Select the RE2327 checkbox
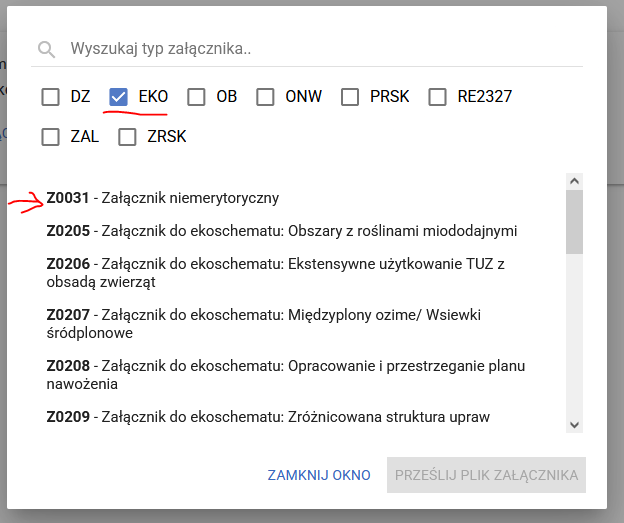The height and width of the screenshot is (523, 624). (x=437, y=97)
